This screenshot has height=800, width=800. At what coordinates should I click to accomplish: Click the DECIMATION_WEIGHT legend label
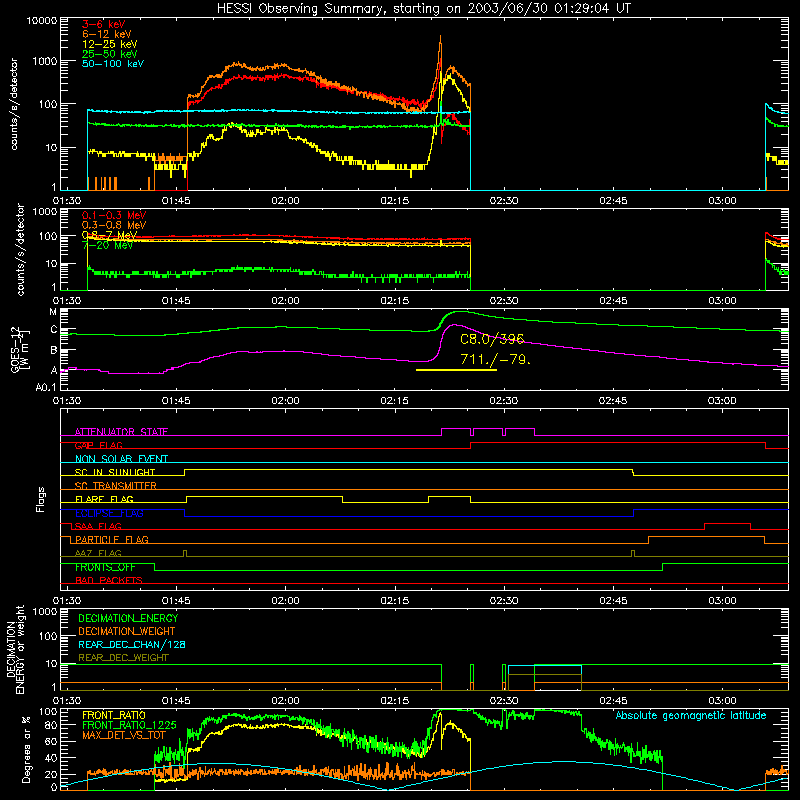(127, 631)
